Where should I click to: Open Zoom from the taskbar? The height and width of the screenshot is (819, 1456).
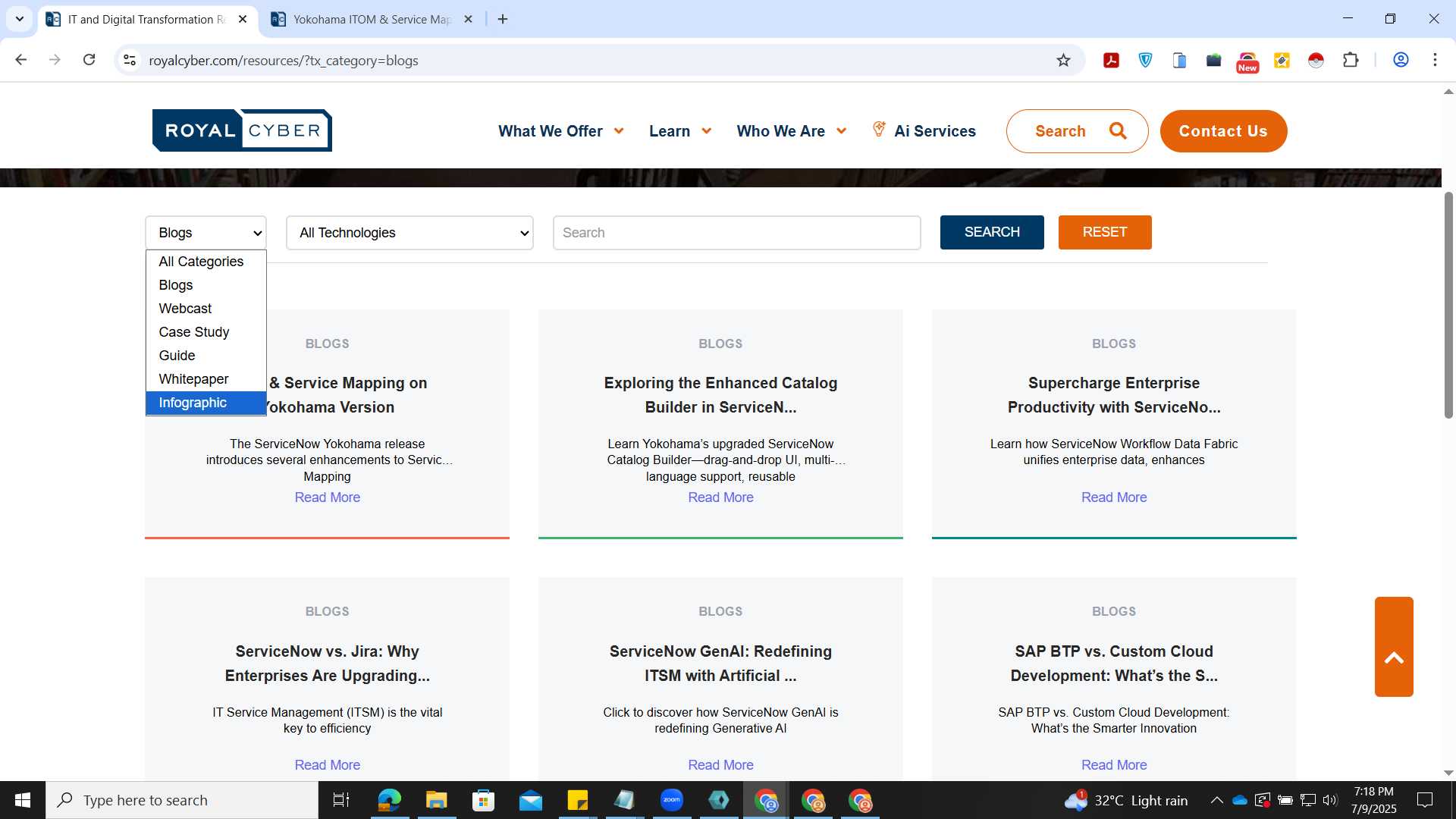coord(672,800)
